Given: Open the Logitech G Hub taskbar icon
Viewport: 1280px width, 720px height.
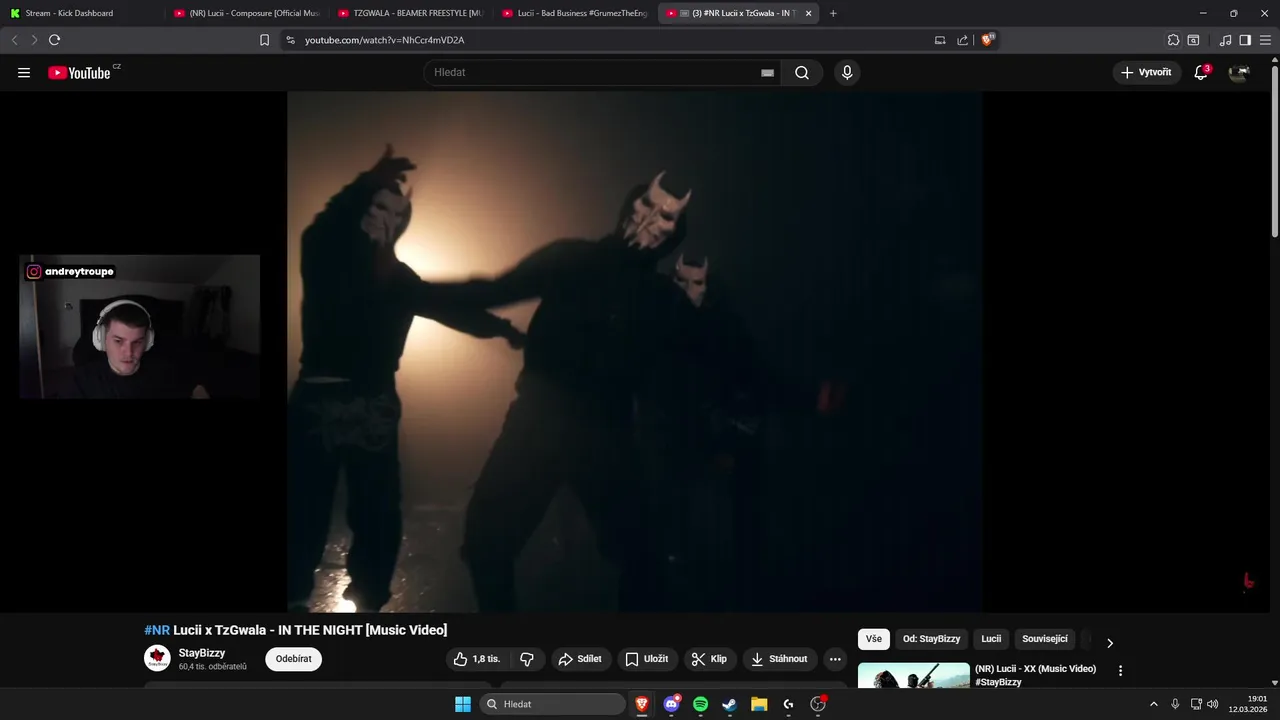Looking at the screenshot, I should pyautogui.click(x=788, y=704).
